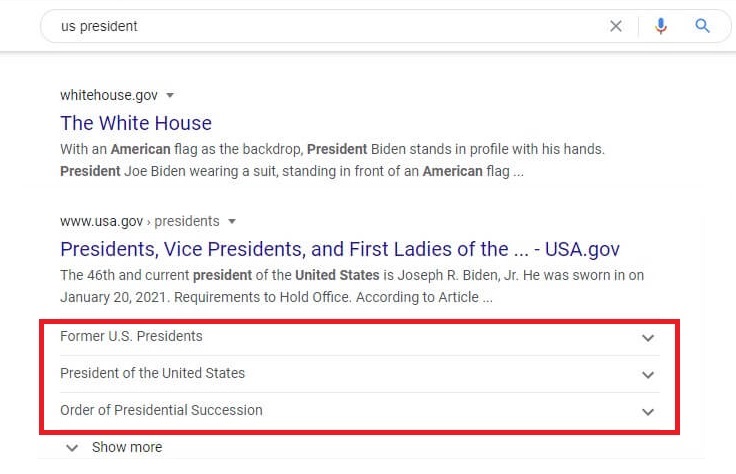The height and width of the screenshot is (474, 736).
Task: Start voice search with the microphone icon
Action: tap(660, 26)
